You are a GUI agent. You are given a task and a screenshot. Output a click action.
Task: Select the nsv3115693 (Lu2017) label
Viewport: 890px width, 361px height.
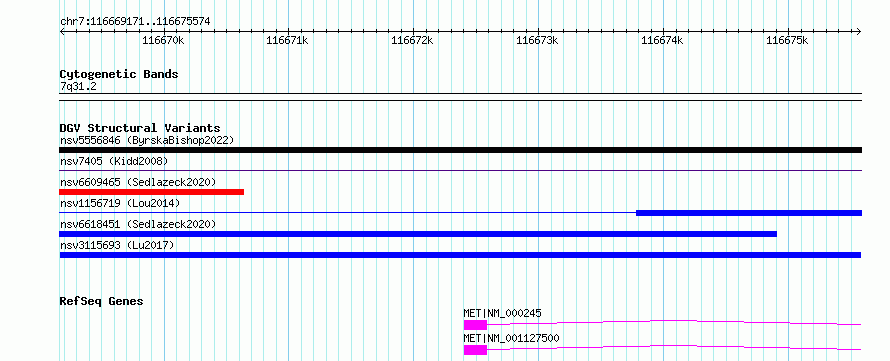(x=117, y=245)
